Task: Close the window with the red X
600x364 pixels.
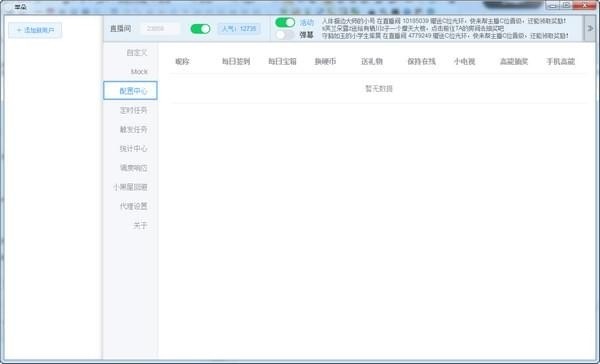Action: coord(584,5)
